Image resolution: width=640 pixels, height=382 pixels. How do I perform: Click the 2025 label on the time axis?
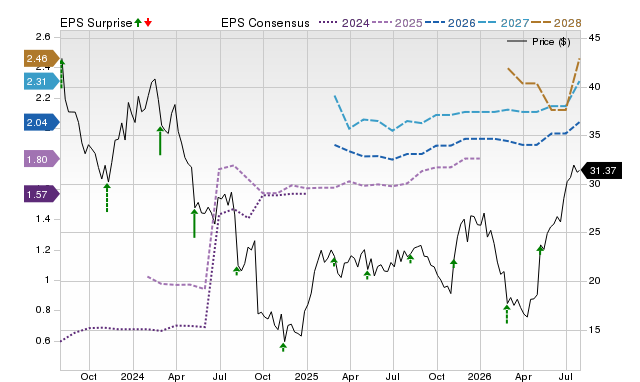(307, 376)
